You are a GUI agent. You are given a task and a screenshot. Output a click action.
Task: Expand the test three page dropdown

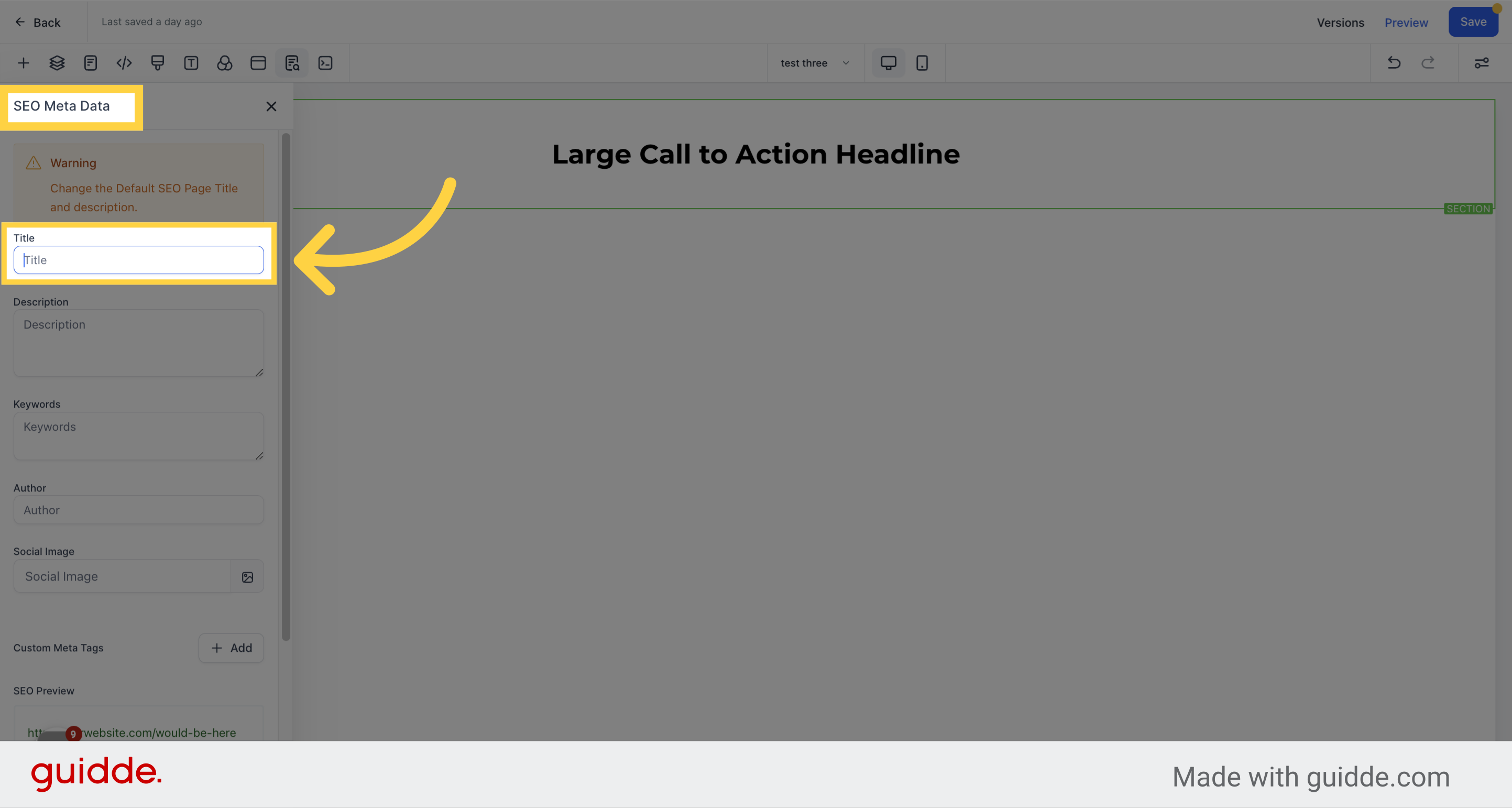click(x=815, y=63)
